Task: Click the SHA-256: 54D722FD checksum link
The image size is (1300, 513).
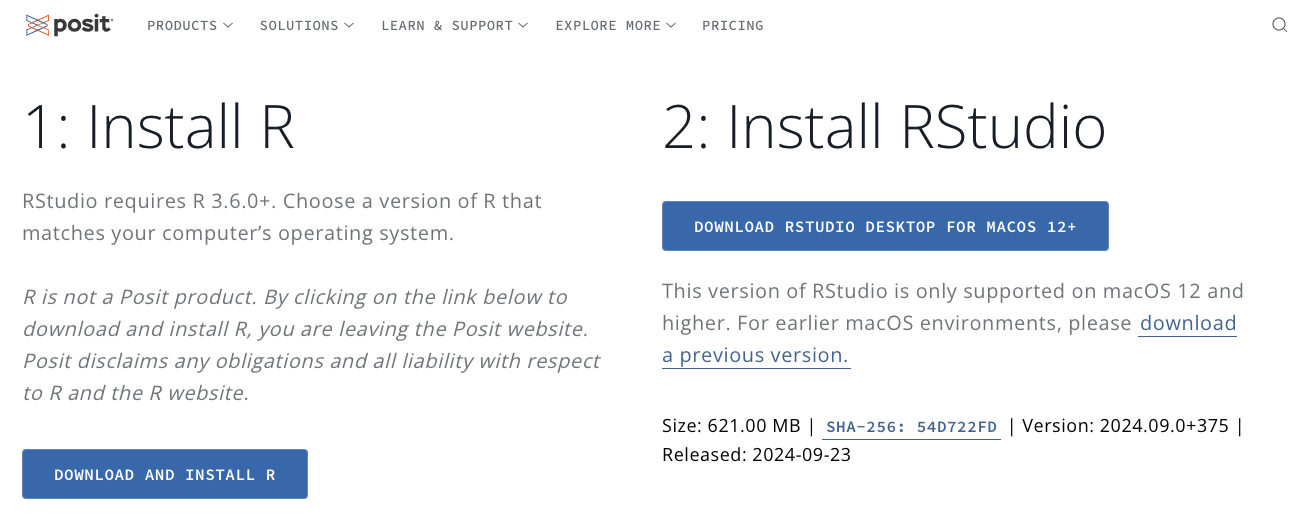Action: pos(911,427)
